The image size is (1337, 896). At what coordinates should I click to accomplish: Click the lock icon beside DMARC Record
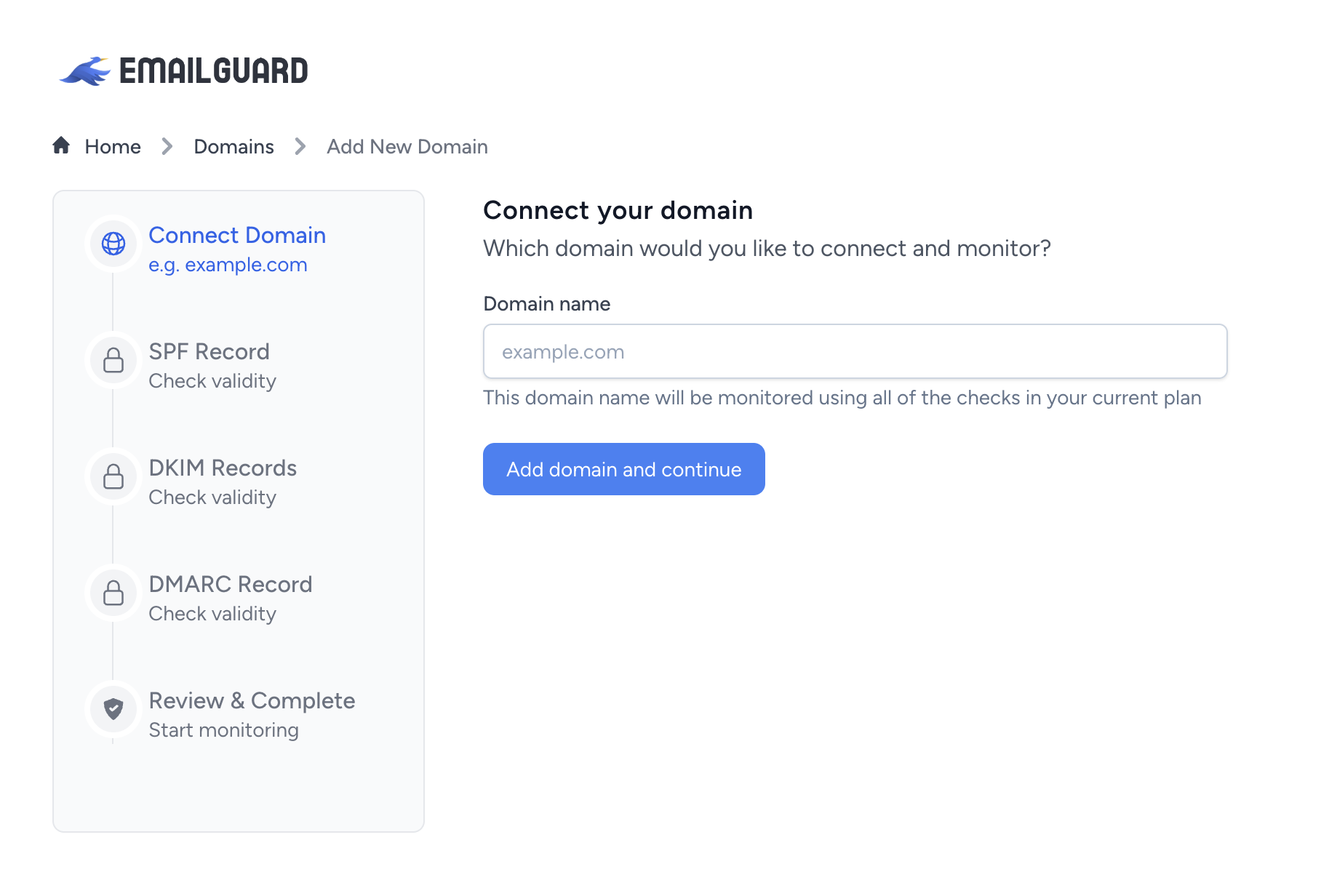coord(113,593)
